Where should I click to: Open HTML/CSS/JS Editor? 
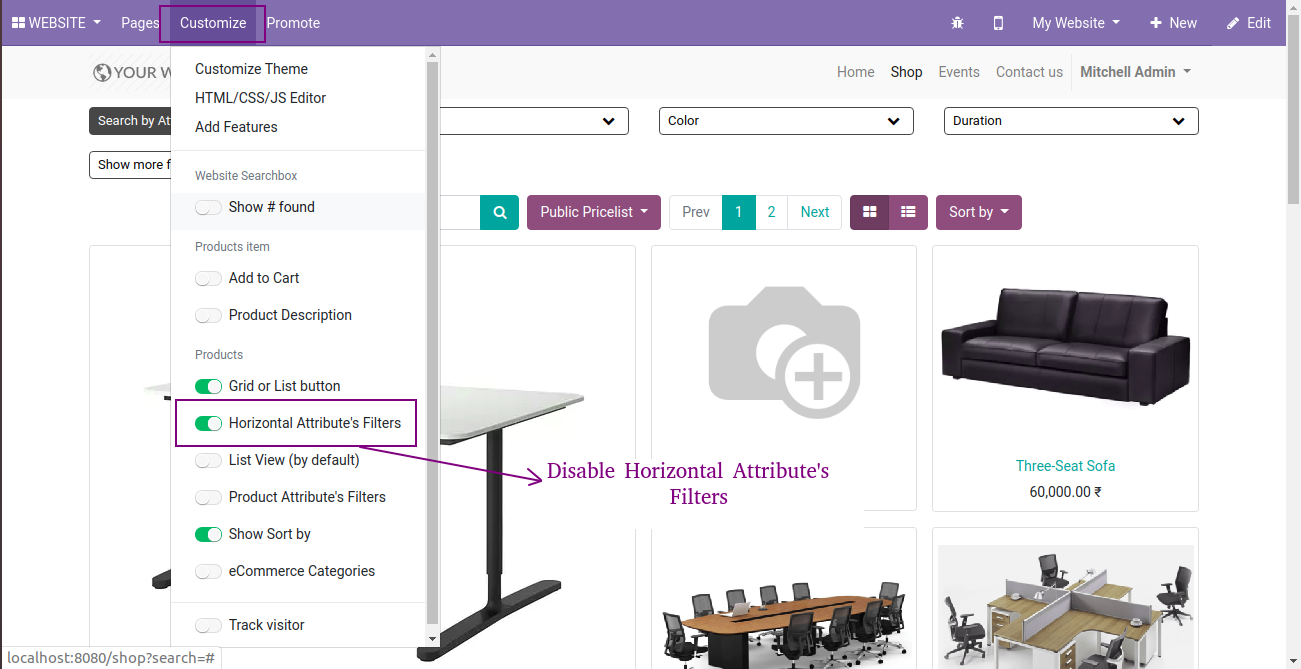[260, 98]
